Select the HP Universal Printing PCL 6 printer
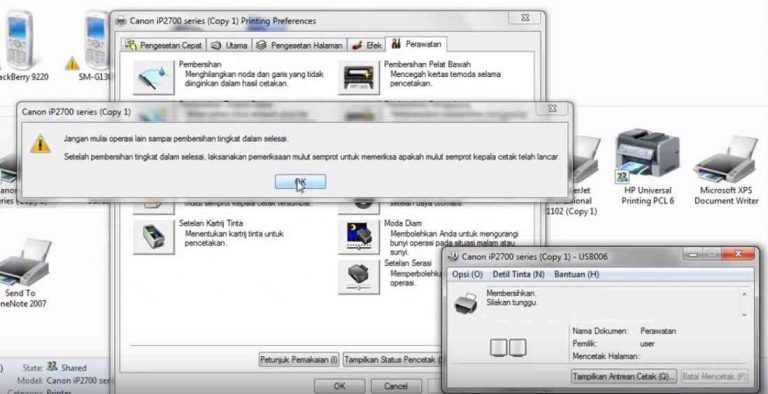 click(648, 167)
